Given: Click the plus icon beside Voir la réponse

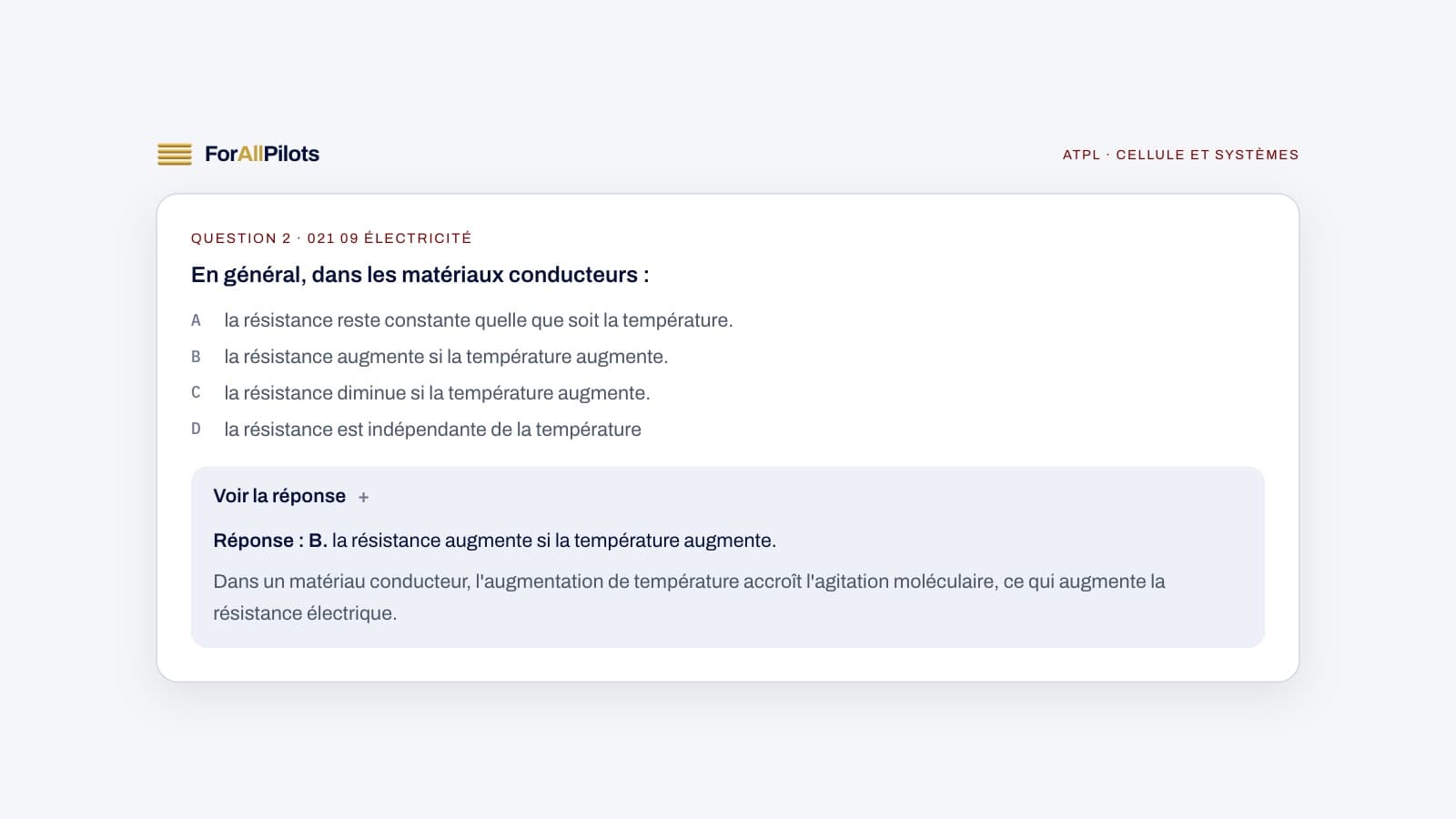Looking at the screenshot, I should point(363,497).
